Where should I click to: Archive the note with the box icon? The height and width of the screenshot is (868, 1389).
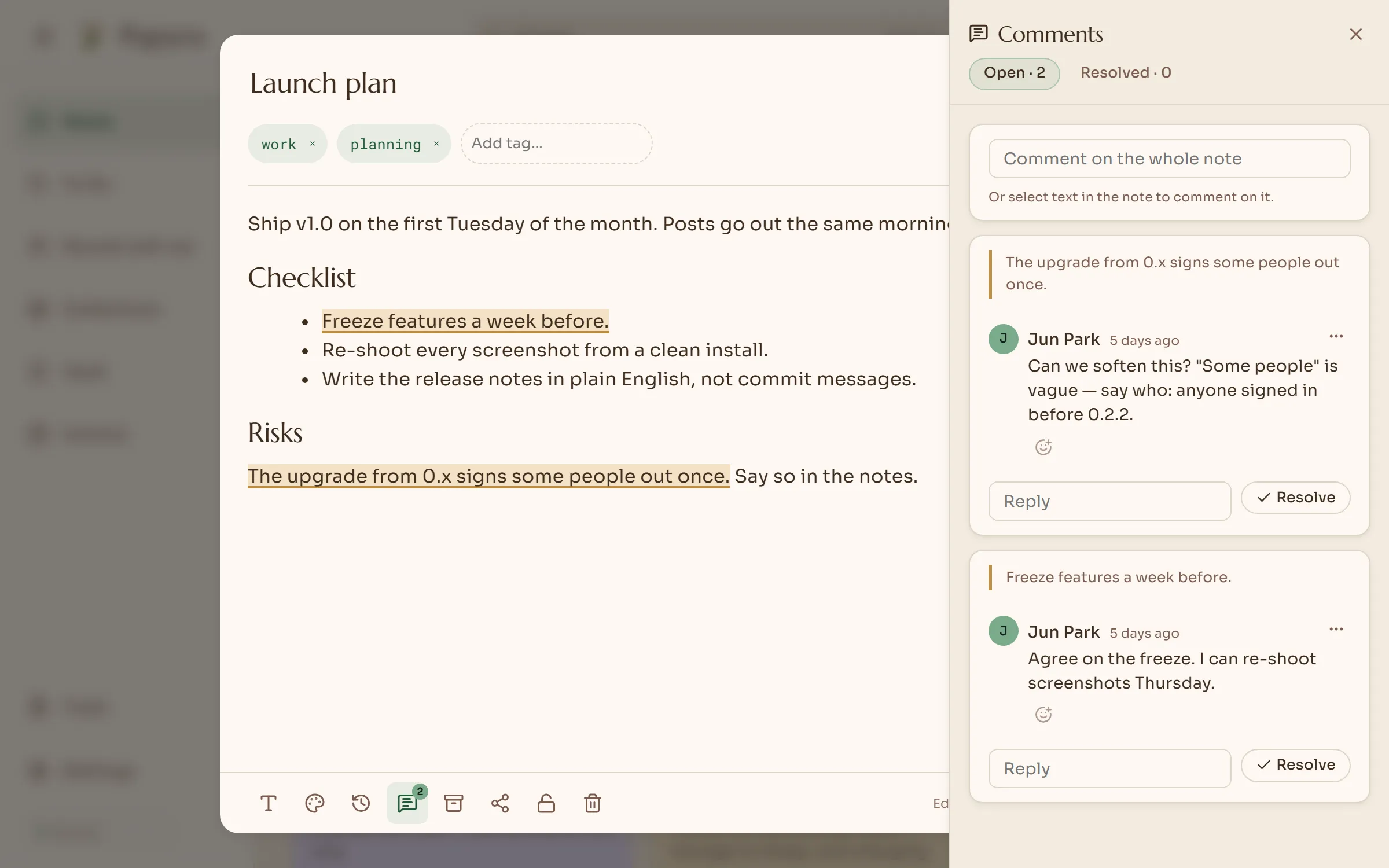(x=454, y=803)
